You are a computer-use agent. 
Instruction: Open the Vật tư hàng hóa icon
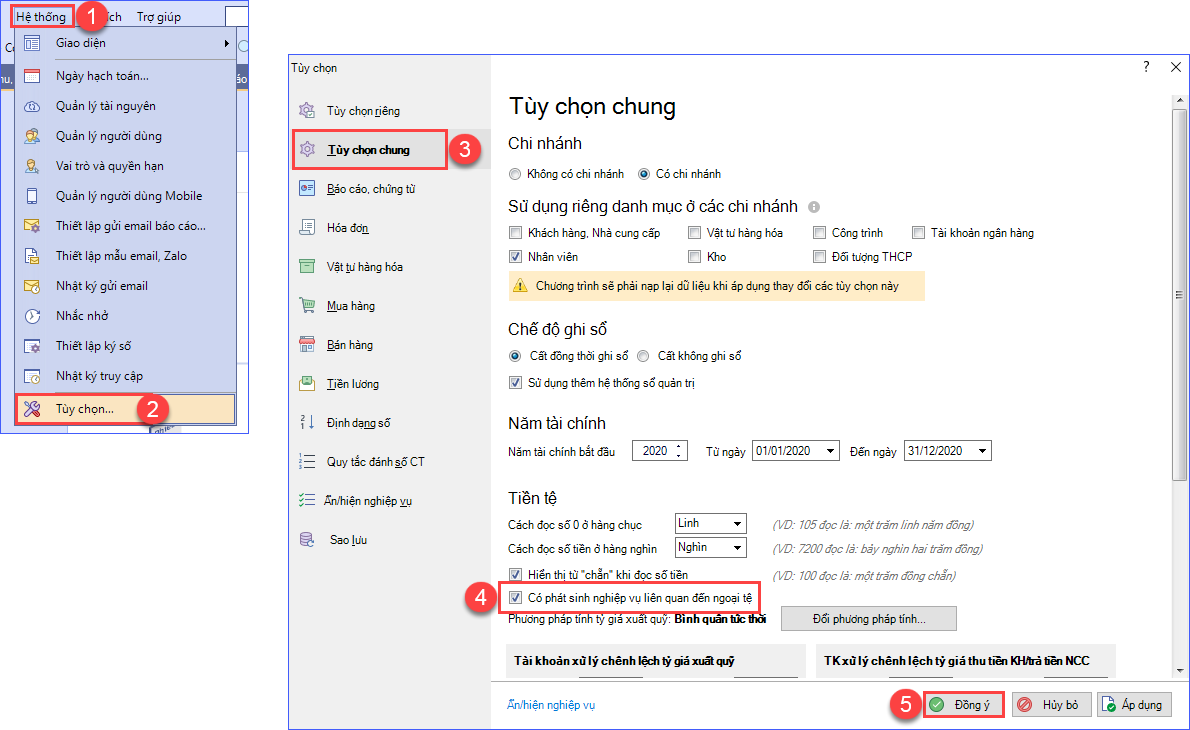pyautogui.click(x=308, y=267)
